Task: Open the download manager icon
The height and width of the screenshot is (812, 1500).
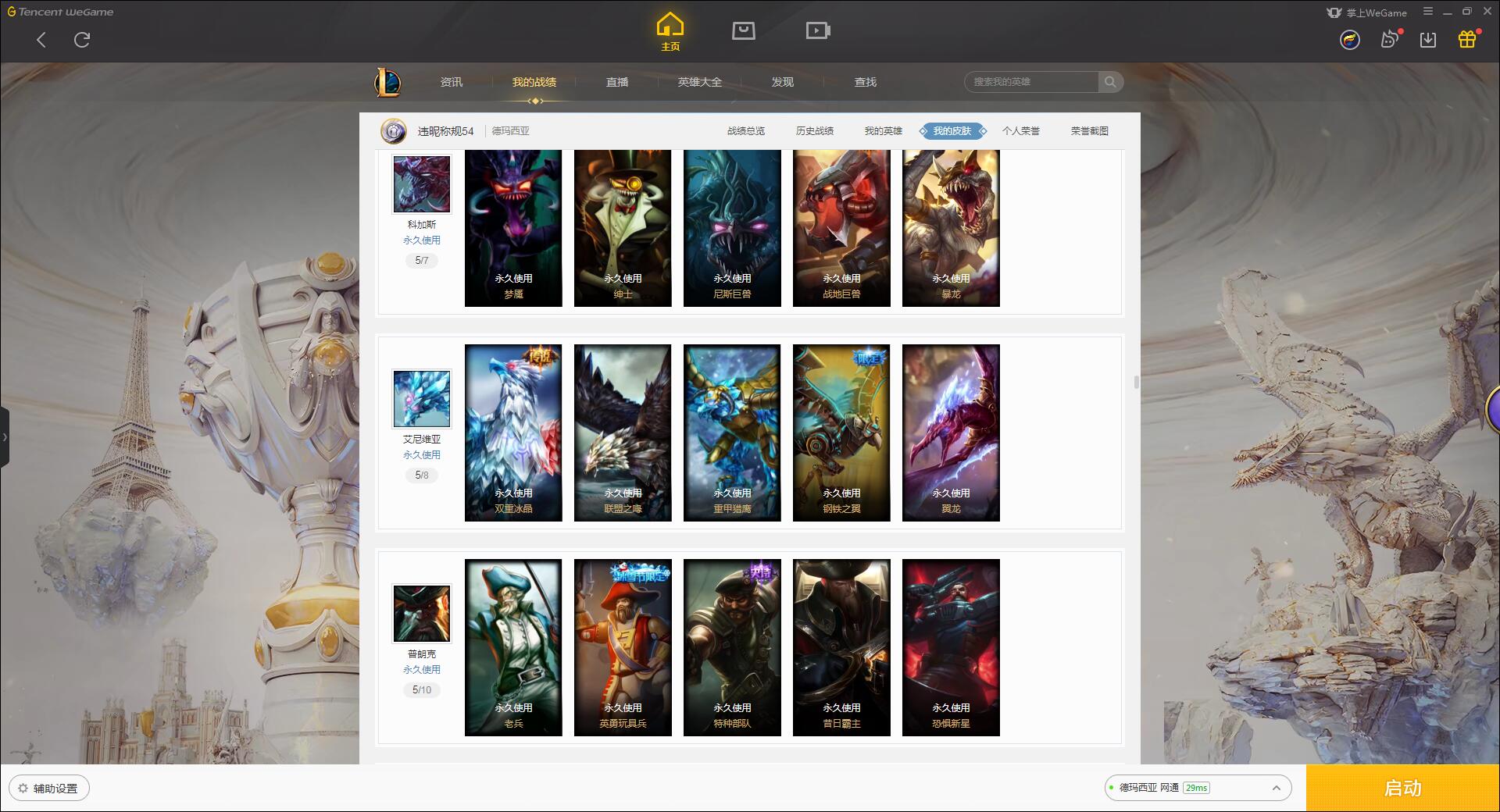Action: coord(1428,40)
